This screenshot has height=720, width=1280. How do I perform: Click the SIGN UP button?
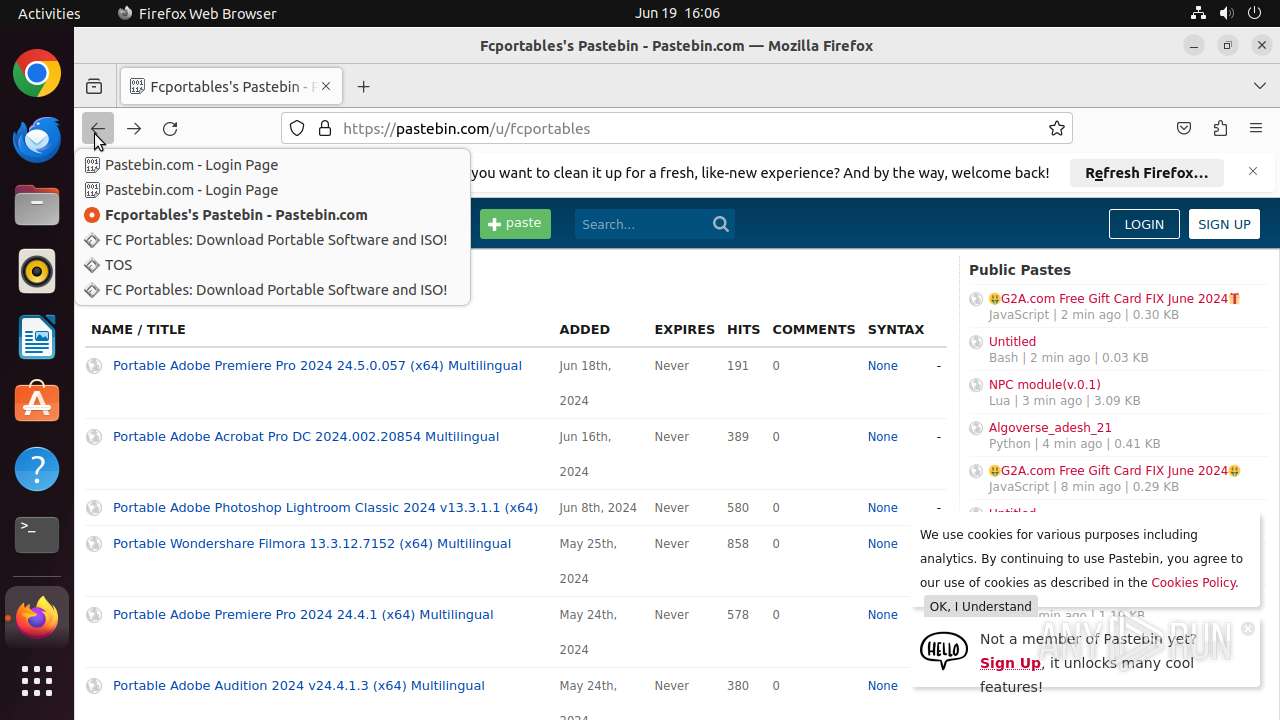1224,224
